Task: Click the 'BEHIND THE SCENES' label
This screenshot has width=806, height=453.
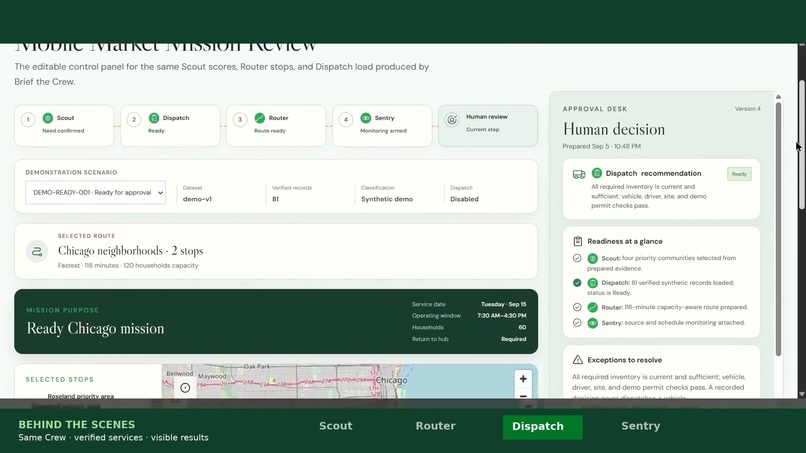Action: click(77, 424)
